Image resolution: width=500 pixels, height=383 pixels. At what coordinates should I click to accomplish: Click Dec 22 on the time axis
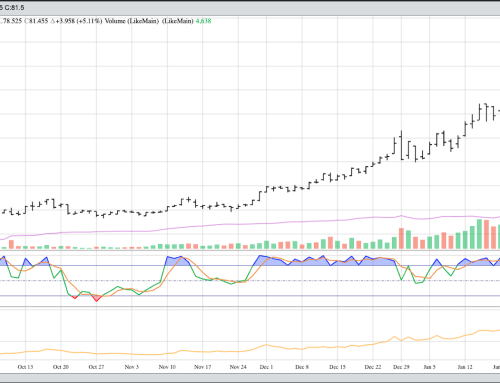(x=373, y=367)
